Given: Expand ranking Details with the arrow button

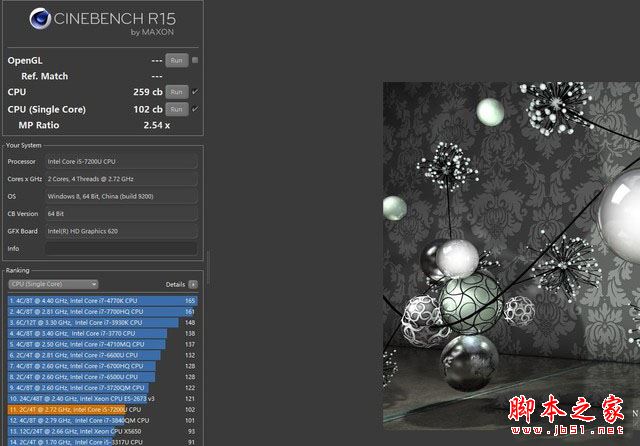Looking at the screenshot, I should click(193, 284).
